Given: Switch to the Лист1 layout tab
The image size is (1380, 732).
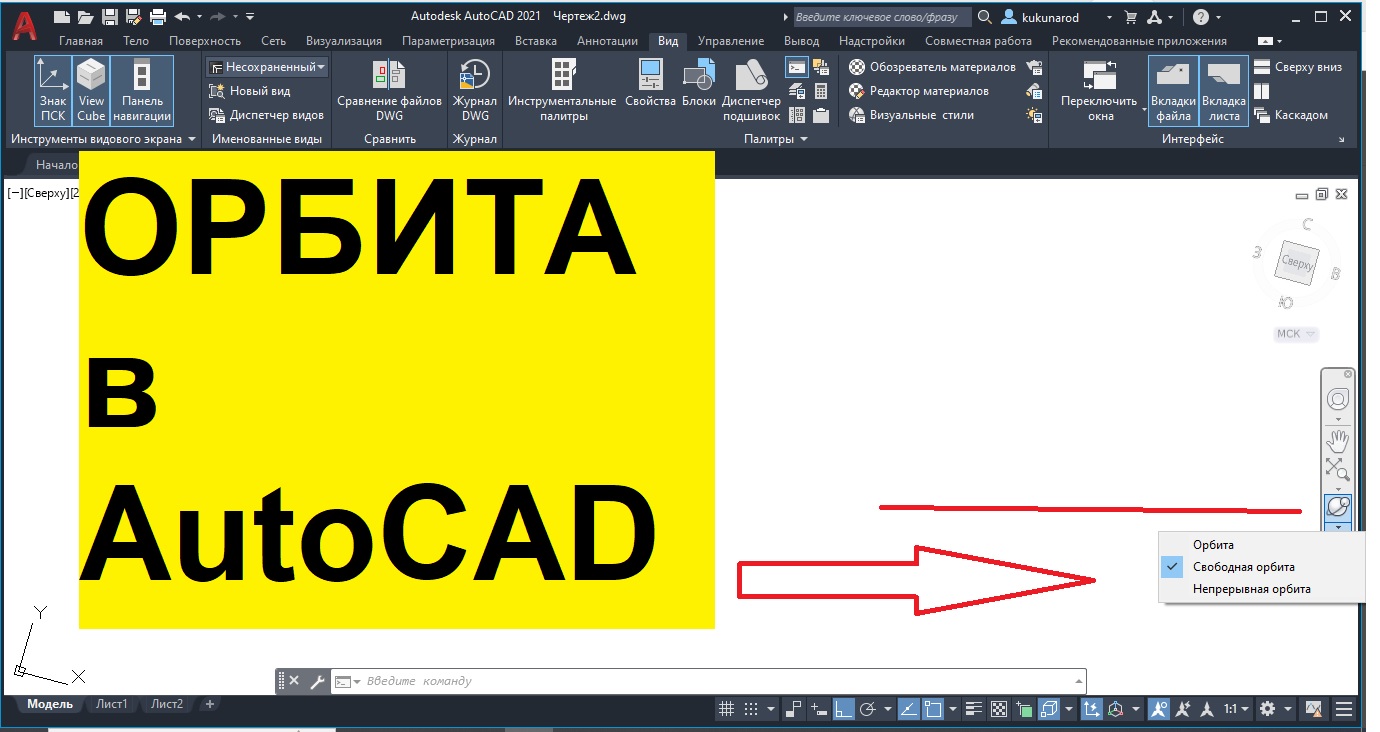Looking at the screenshot, I should point(112,704).
